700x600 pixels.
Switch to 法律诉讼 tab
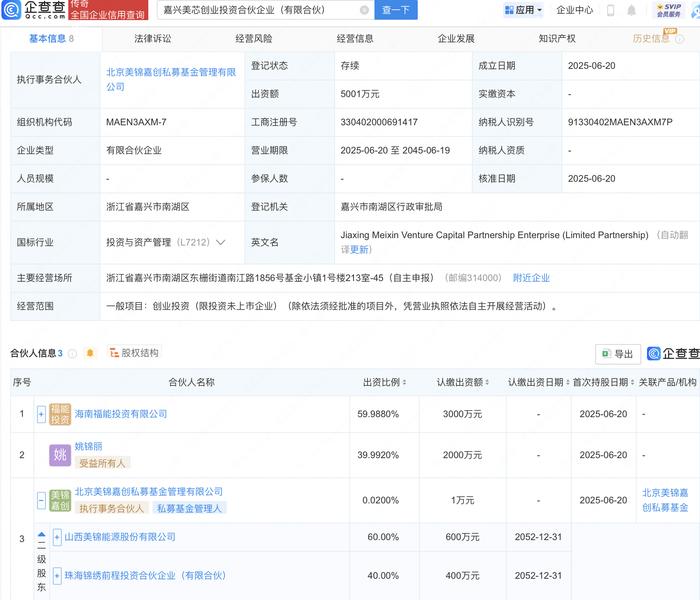(153, 39)
